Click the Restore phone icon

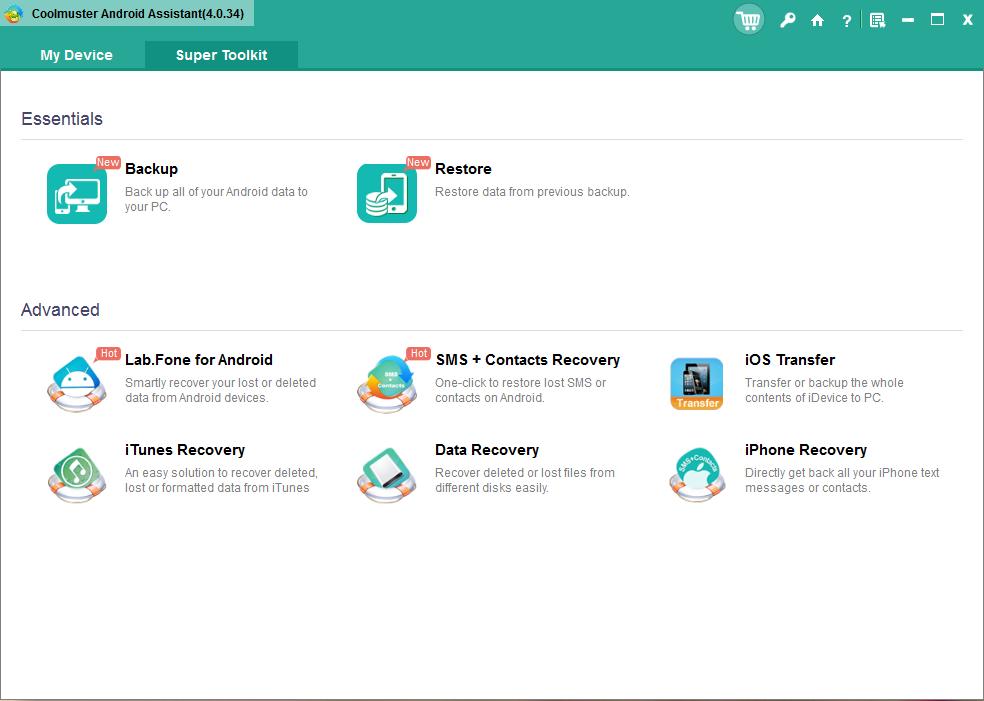(387, 193)
